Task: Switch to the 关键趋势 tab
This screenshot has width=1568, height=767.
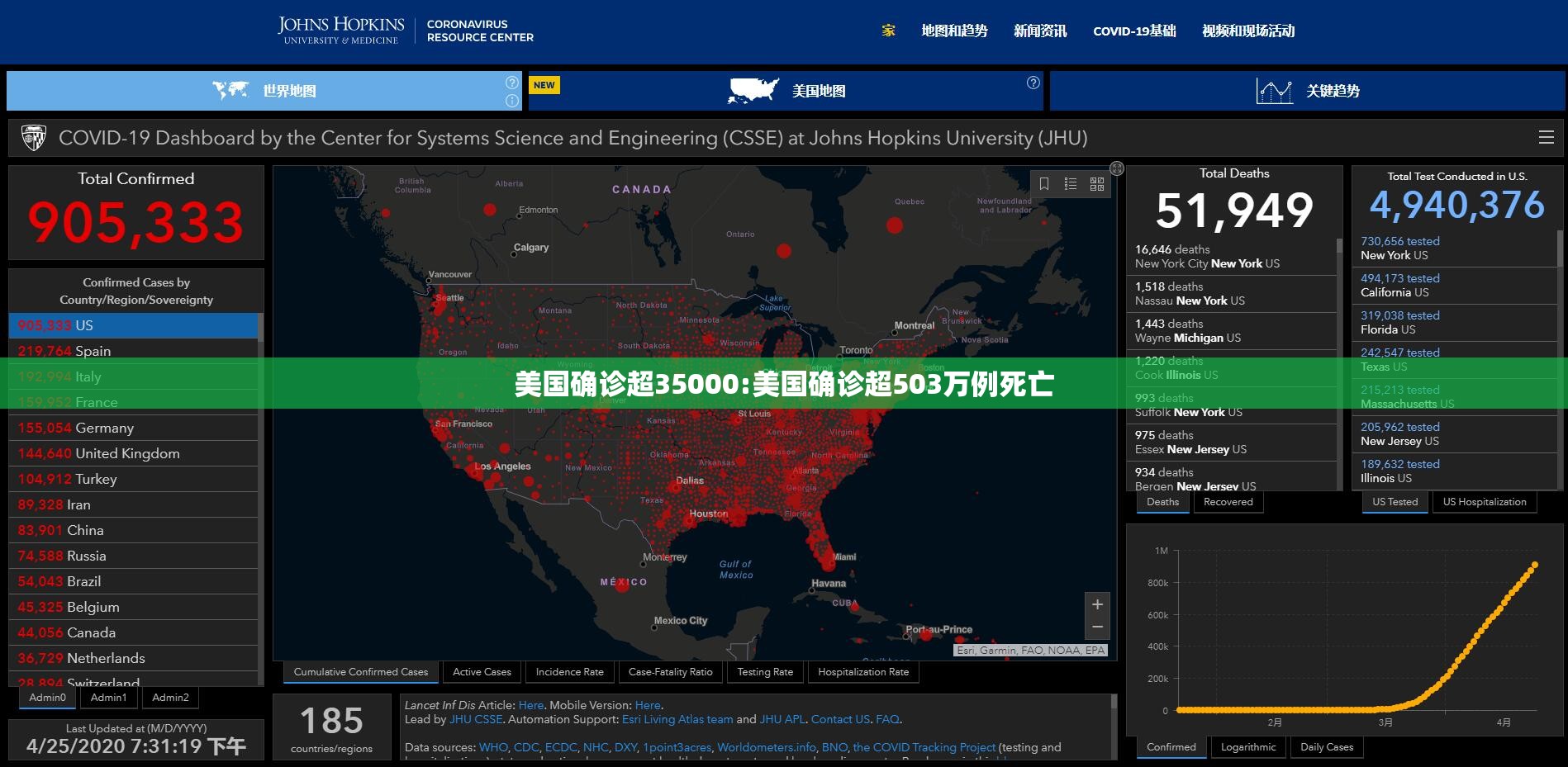Action: pos(1308,91)
